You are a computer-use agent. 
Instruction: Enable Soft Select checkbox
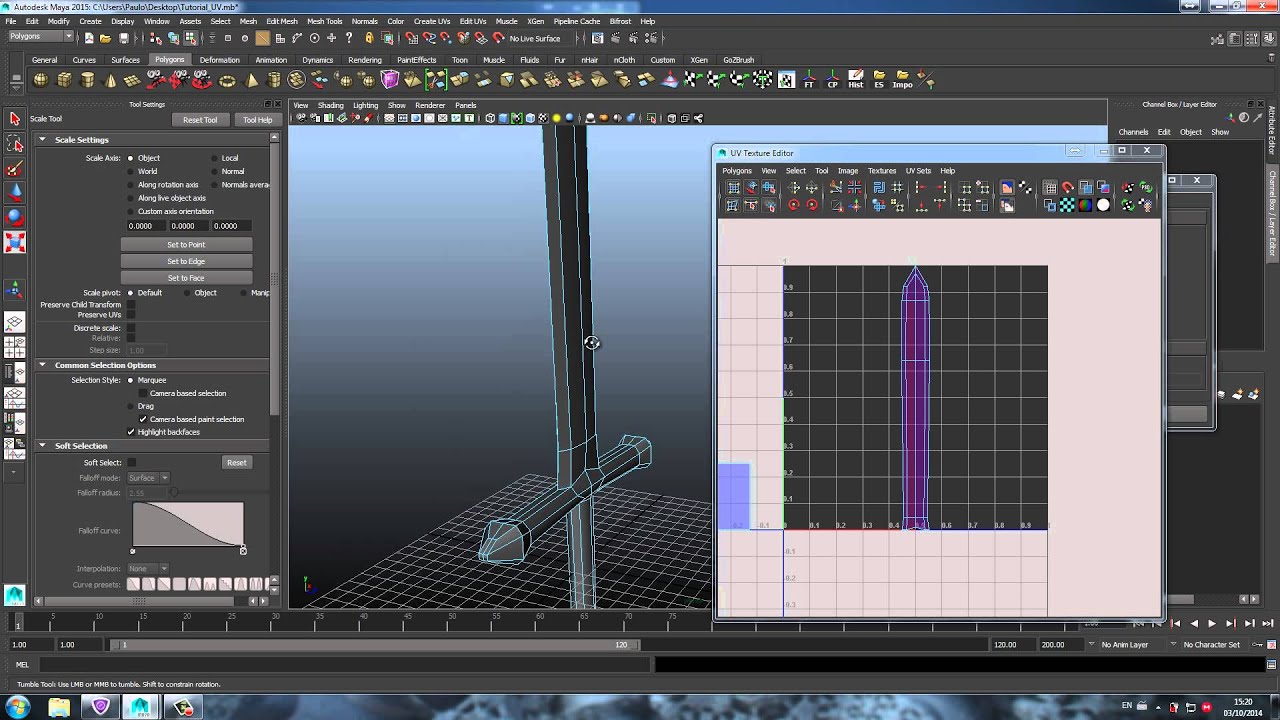coord(131,463)
